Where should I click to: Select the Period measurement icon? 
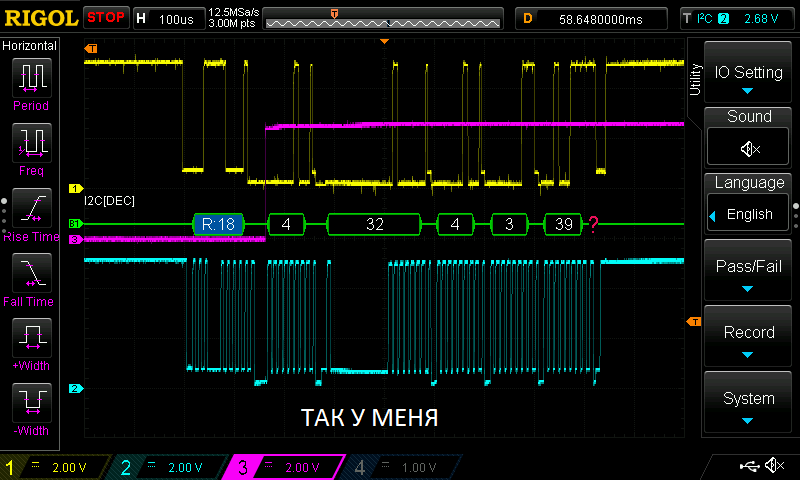[31, 77]
